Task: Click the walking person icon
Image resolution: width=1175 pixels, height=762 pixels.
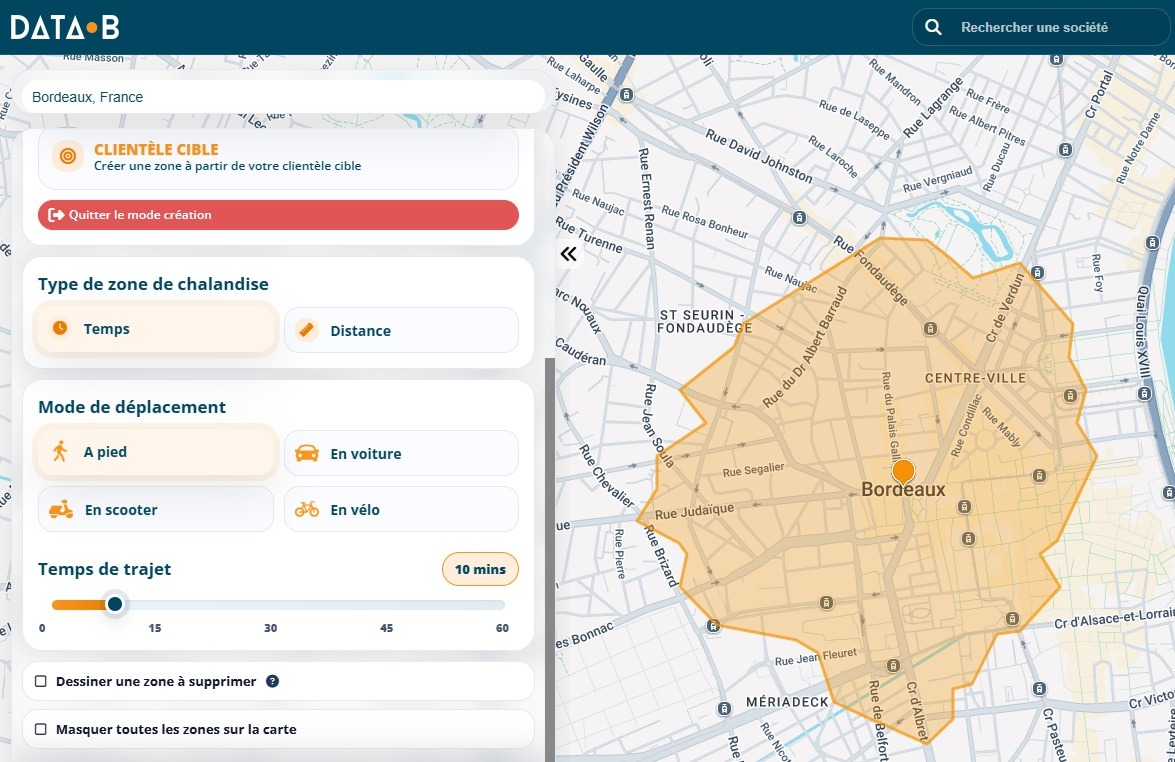Action: click(60, 451)
